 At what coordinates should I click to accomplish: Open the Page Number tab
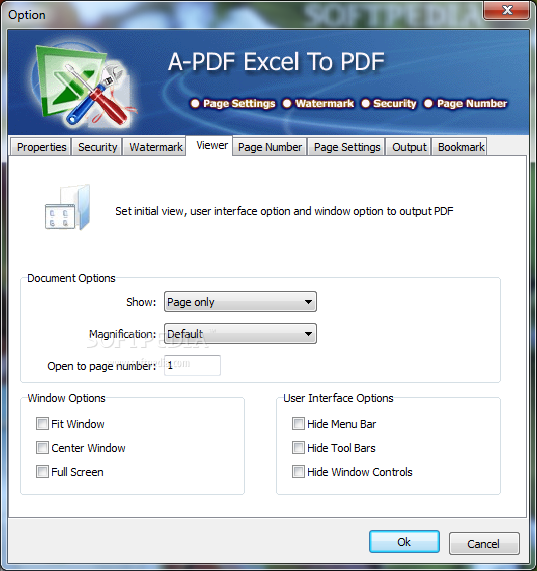[x=270, y=147]
